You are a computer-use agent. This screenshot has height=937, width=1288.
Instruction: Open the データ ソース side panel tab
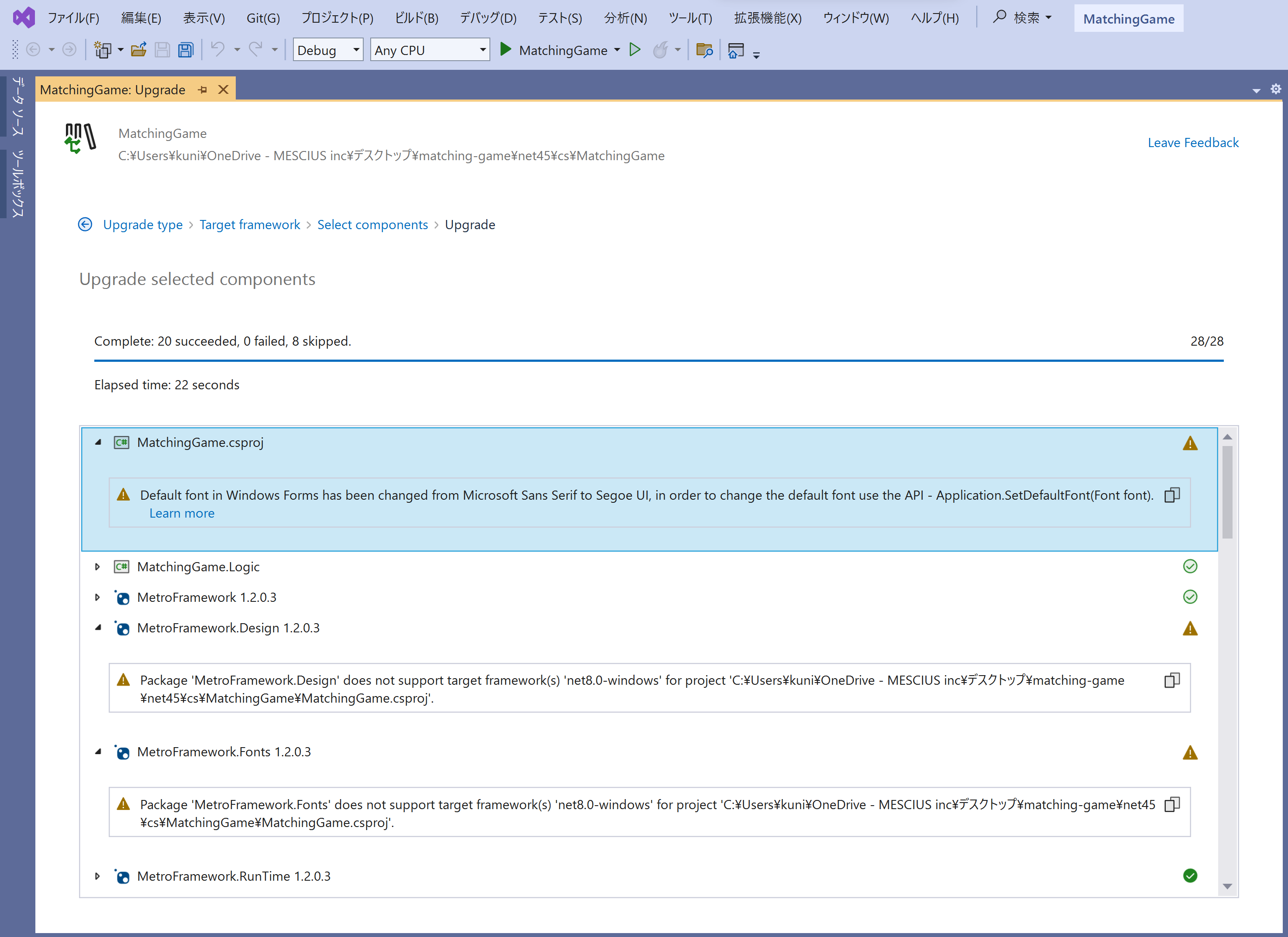point(18,107)
